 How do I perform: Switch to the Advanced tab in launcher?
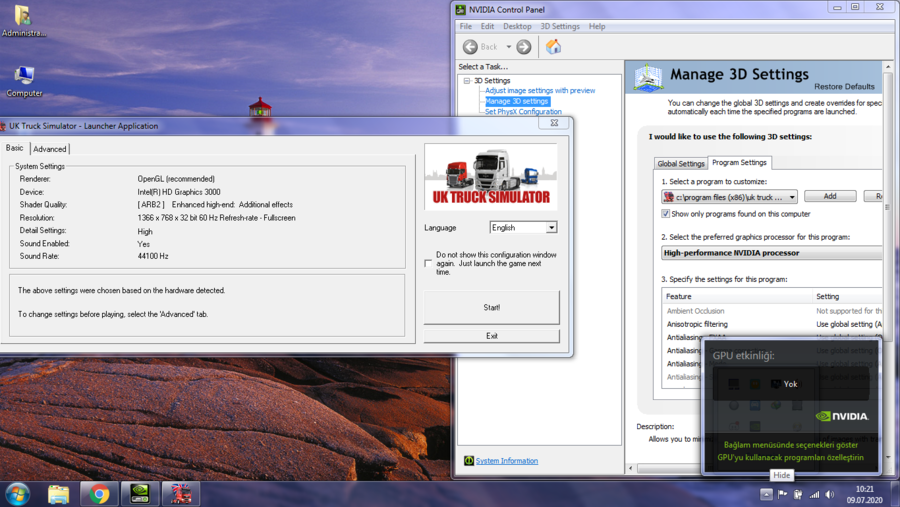pos(50,149)
